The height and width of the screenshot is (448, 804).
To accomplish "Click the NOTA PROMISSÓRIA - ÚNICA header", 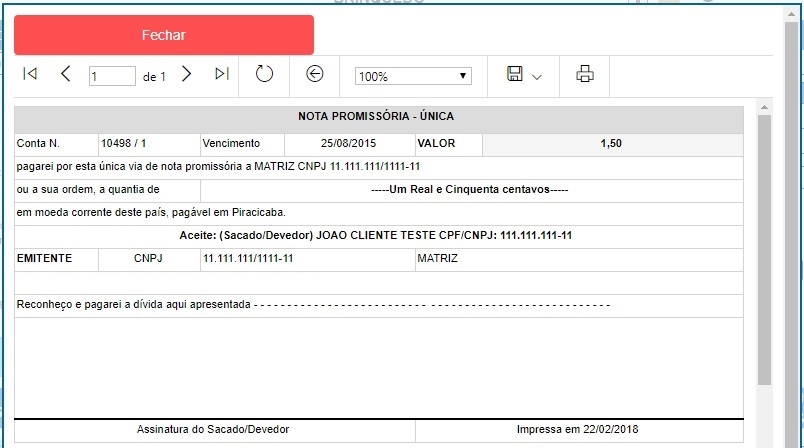I will click(x=376, y=117).
